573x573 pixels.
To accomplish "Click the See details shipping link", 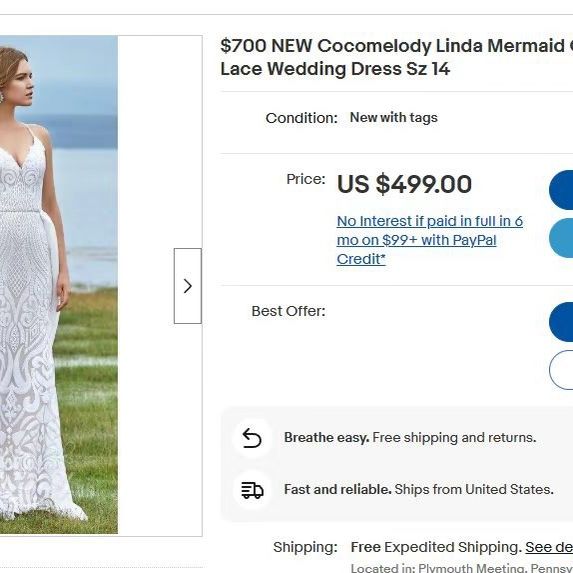I will pyautogui.click(x=549, y=547).
